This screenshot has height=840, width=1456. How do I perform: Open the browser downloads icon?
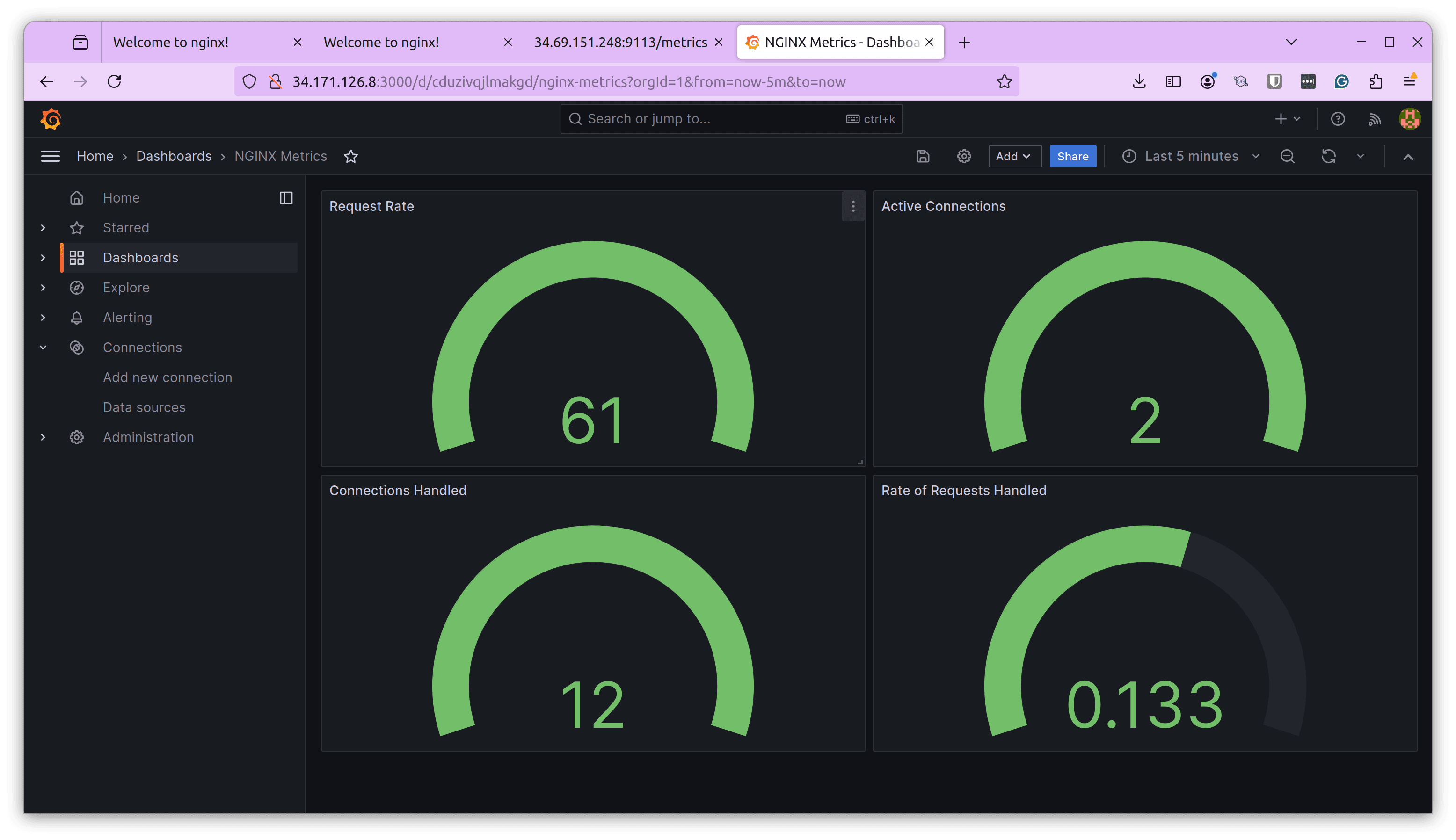tap(1139, 82)
